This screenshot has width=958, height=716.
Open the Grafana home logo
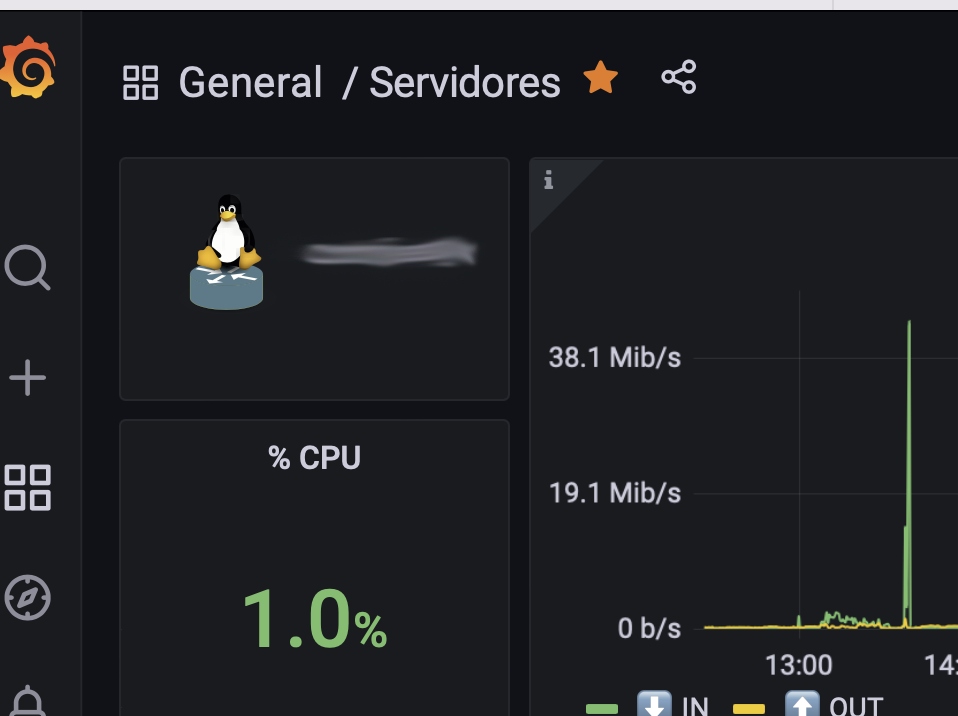click(28, 67)
